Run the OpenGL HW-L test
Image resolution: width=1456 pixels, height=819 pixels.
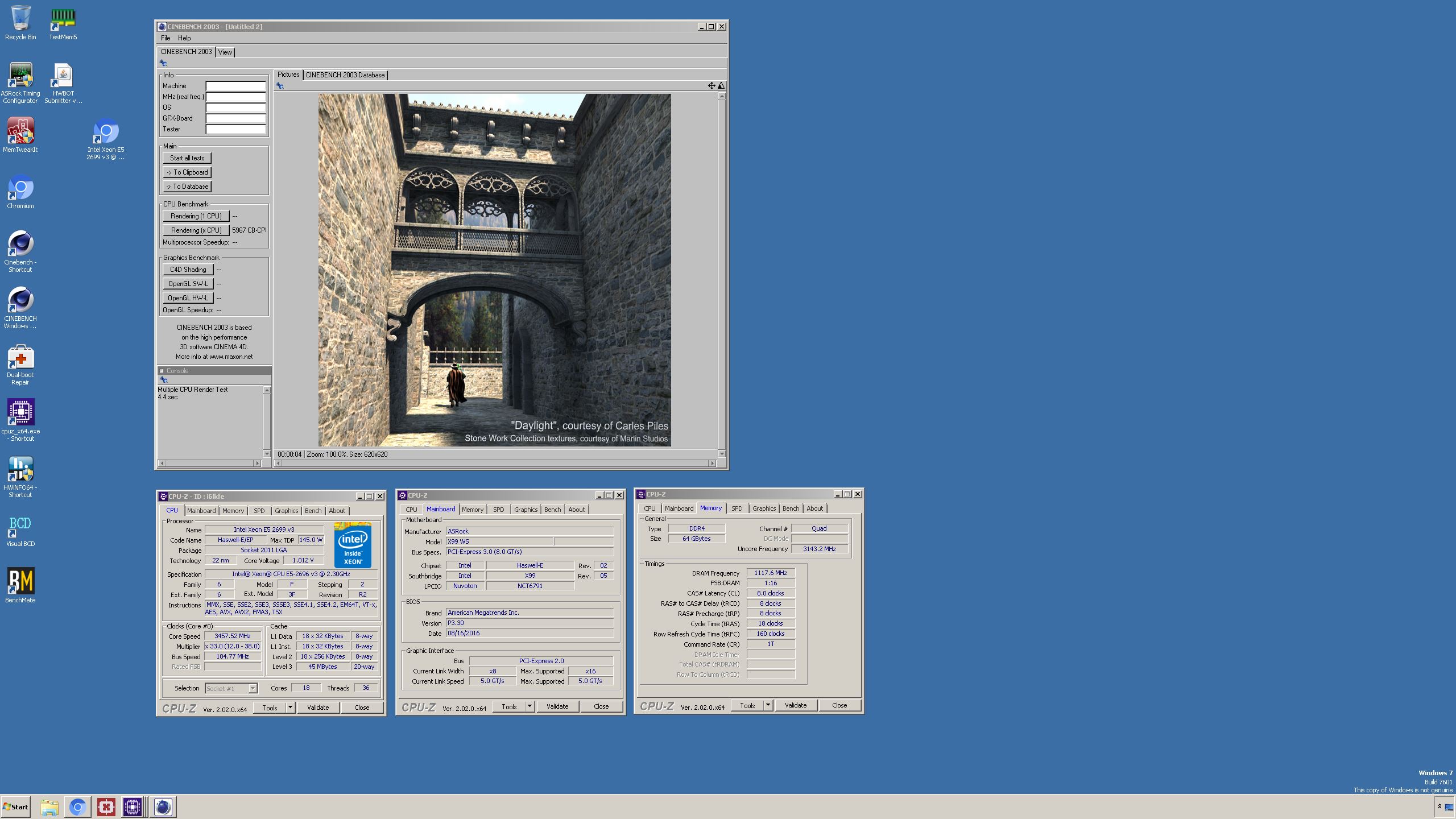point(188,298)
